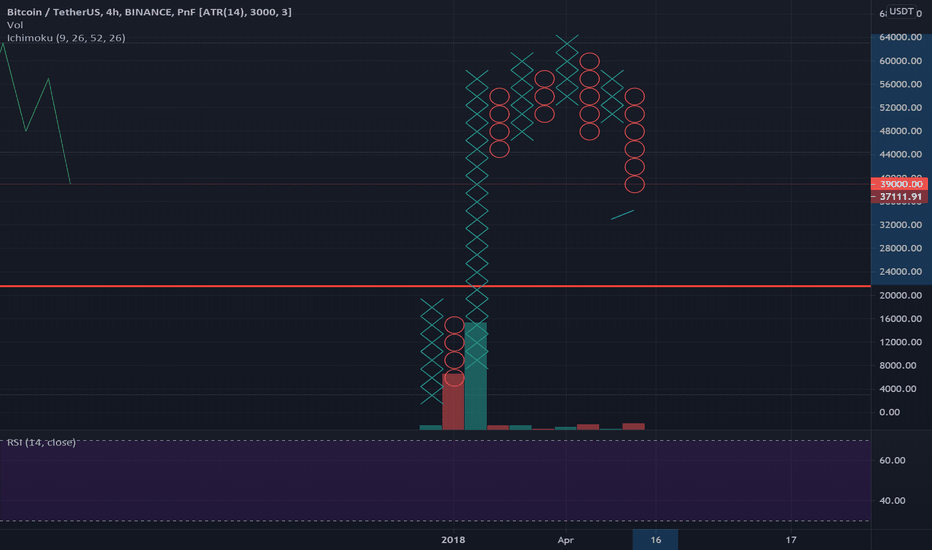
Task: Click the 24000.00 price axis label
Action: [900, 271]
